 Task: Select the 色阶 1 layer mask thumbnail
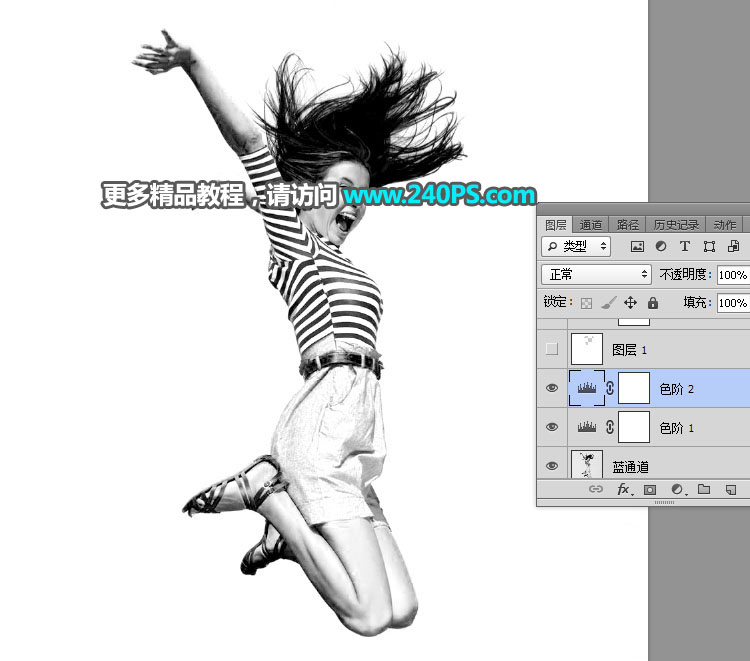tap(634, 427)
